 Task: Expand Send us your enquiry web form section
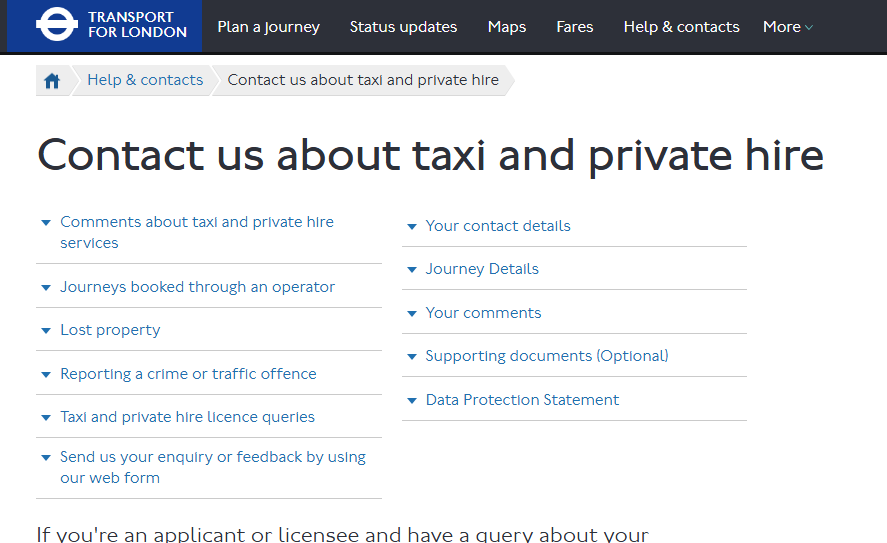coord(209,467)
